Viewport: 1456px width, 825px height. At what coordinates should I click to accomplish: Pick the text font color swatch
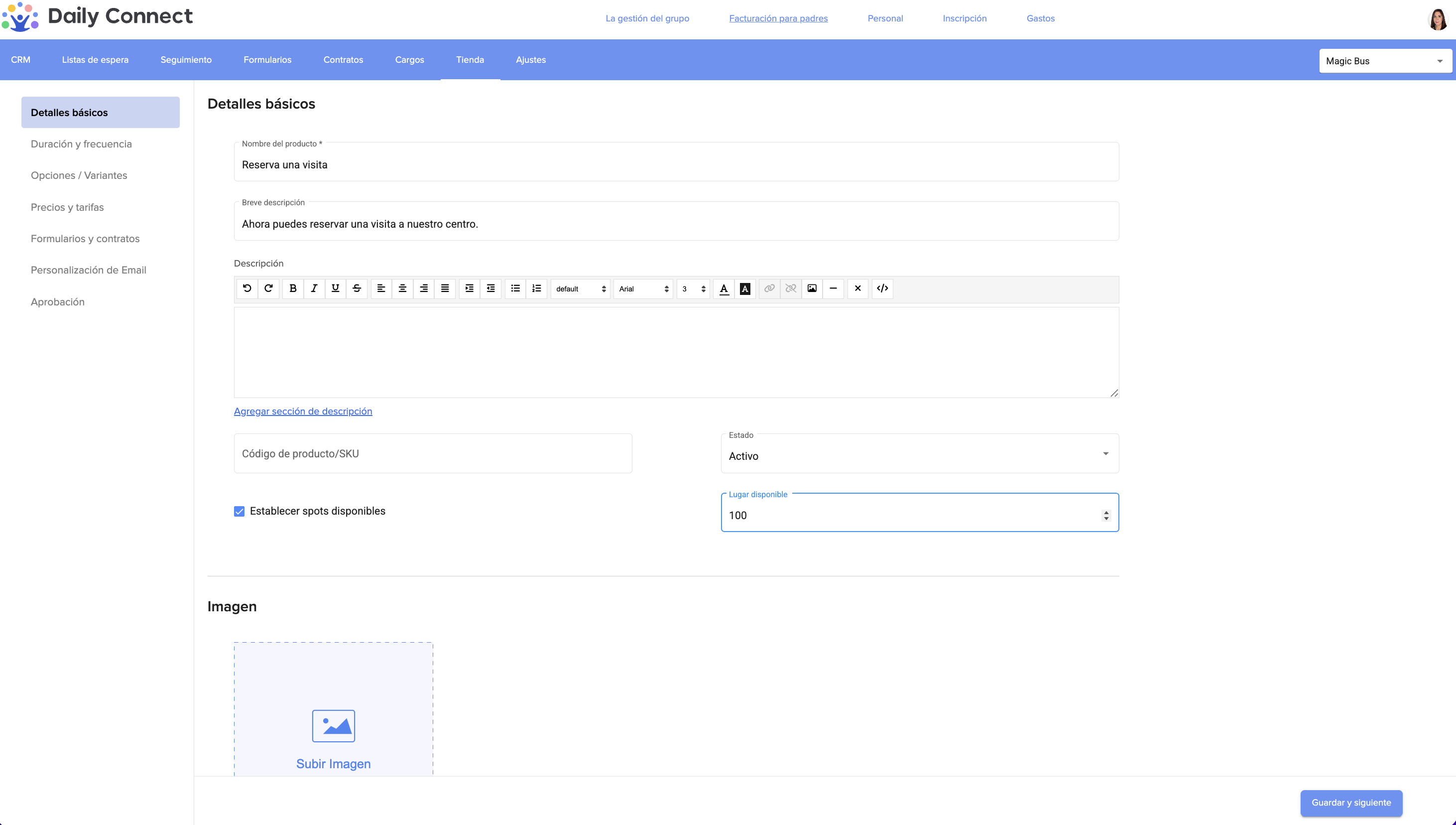pos(724,288)
